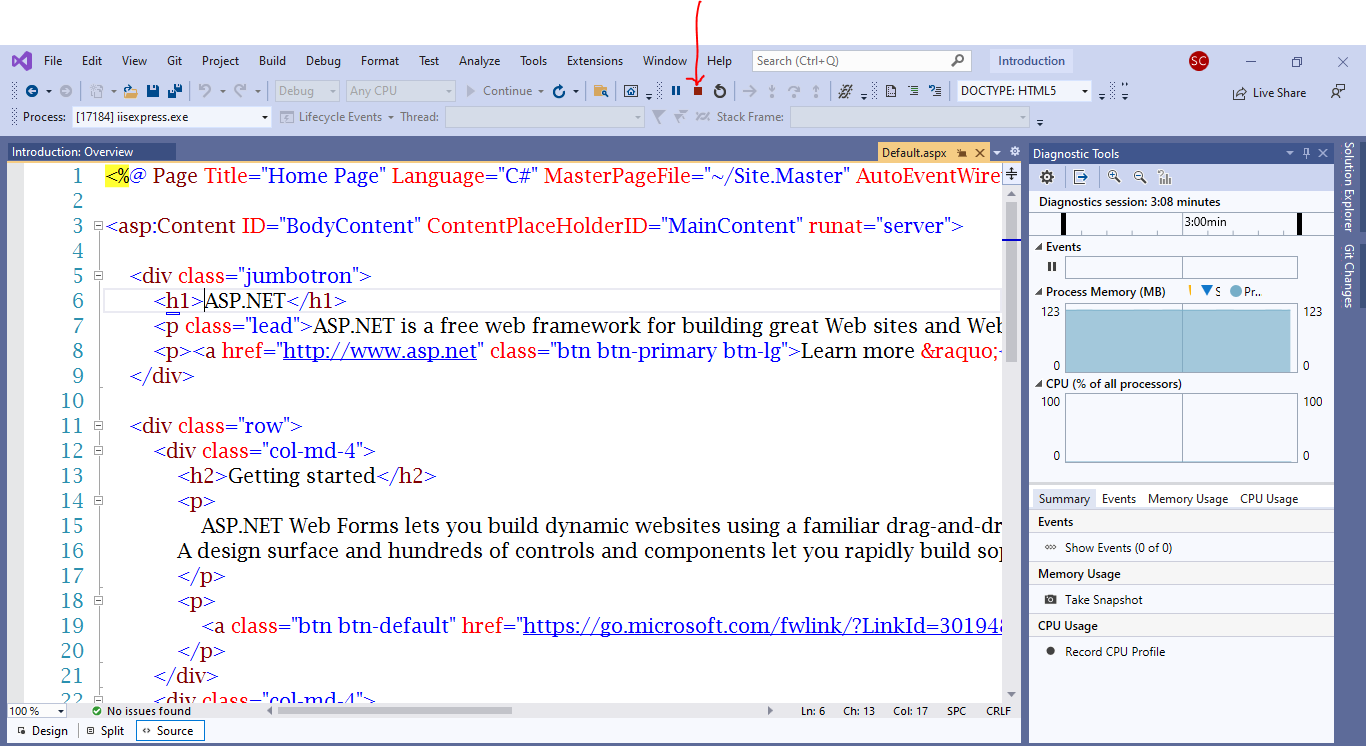The width and height of the screenshot is (1366, 746).
Task: Collapse the paragraph region at line 14
Action: tap(98, 501)
